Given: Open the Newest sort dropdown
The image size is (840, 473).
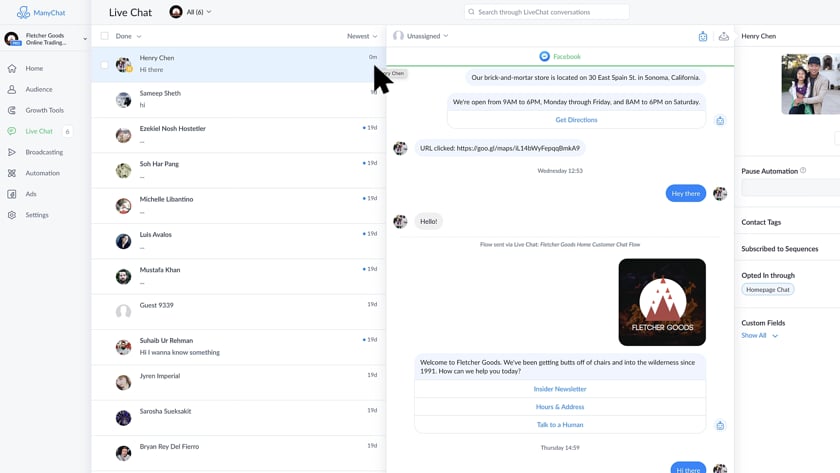Looking at the screenshot, I should pos(362,36).
